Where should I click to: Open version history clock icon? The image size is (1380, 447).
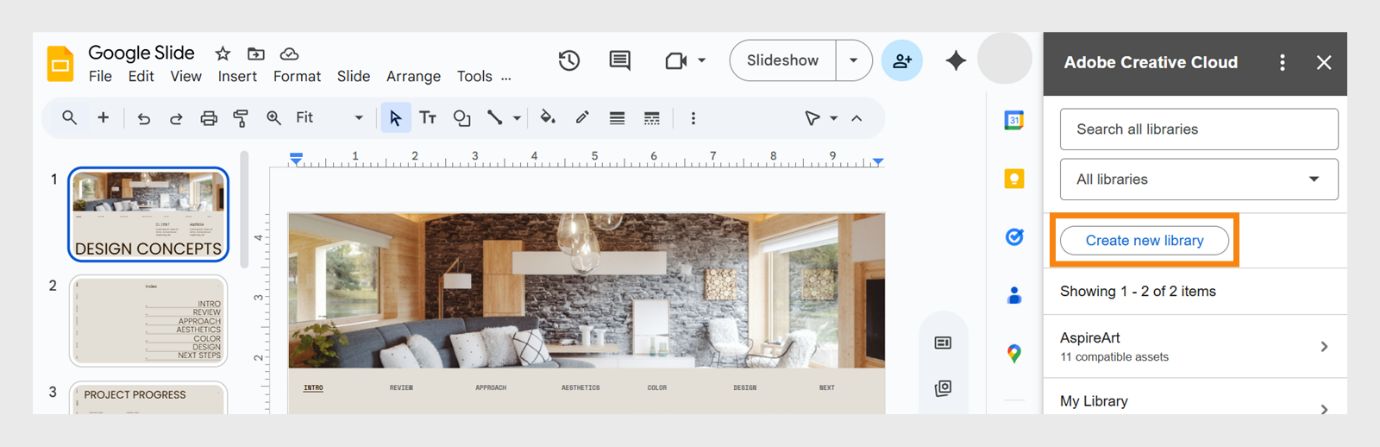tap(569, 61)
